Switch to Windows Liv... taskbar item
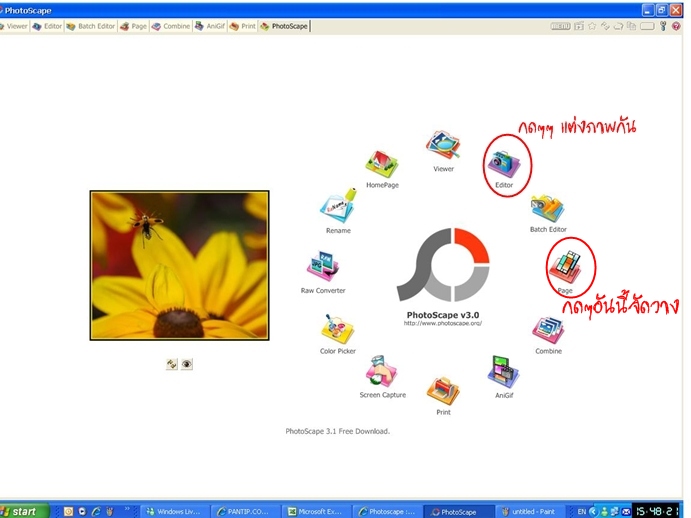Viewport: 691px width, 518px height. pos(174,511)
